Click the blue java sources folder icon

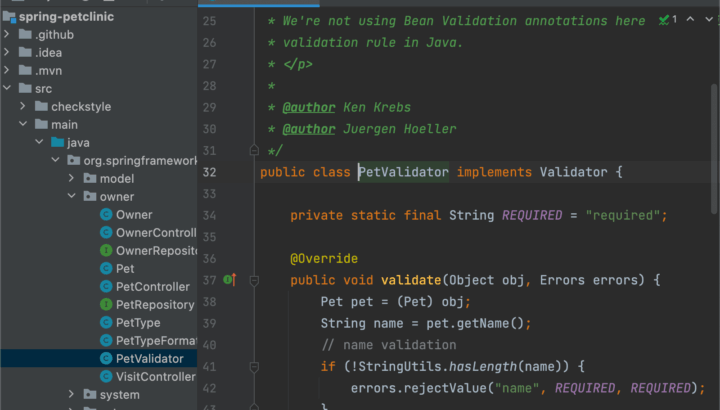pyautogui.click(x=57, y=142)
